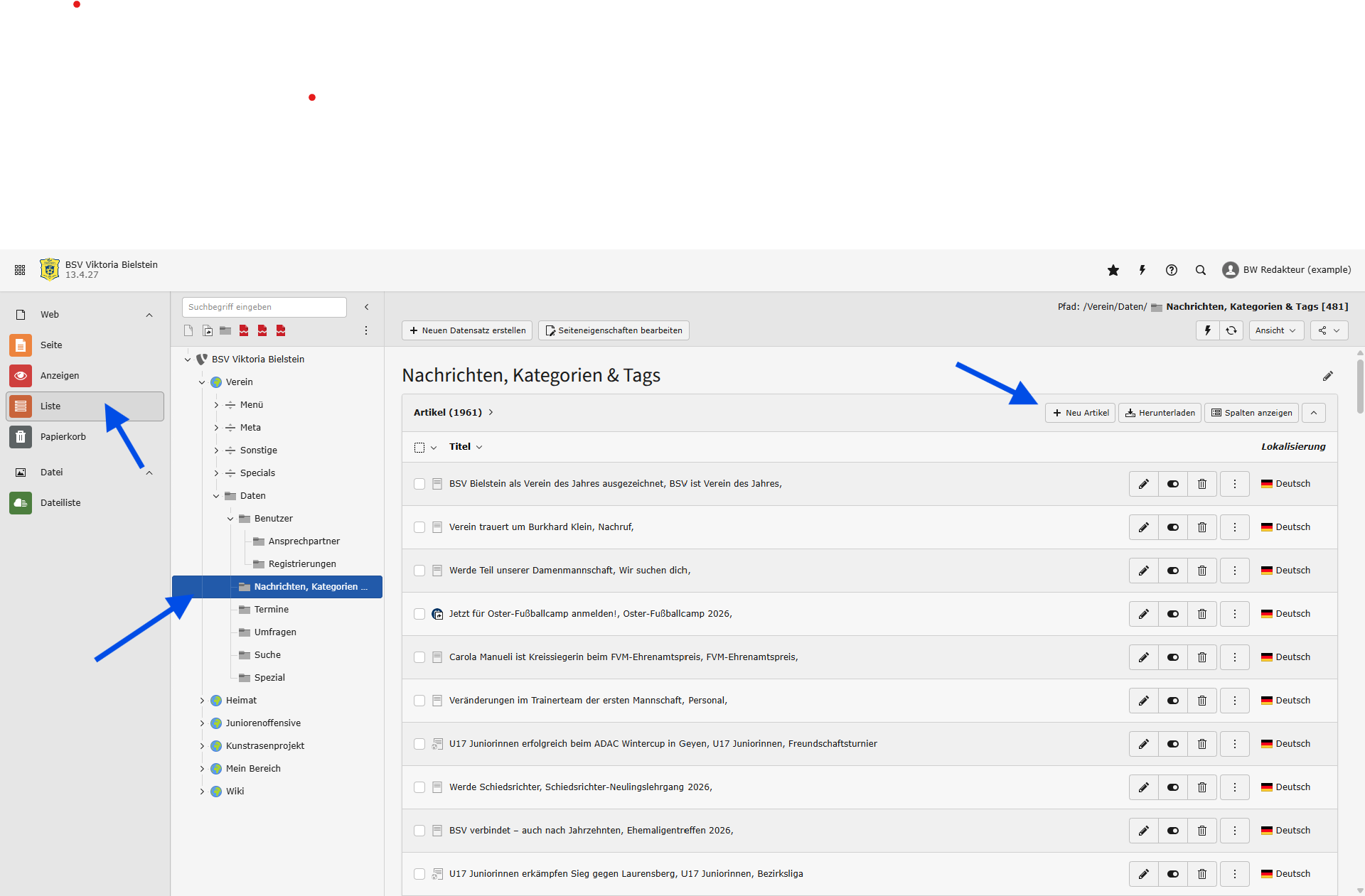Click Spalten anzeigen button
This screenshot has height=896, width=1365.
(1251, 413)
